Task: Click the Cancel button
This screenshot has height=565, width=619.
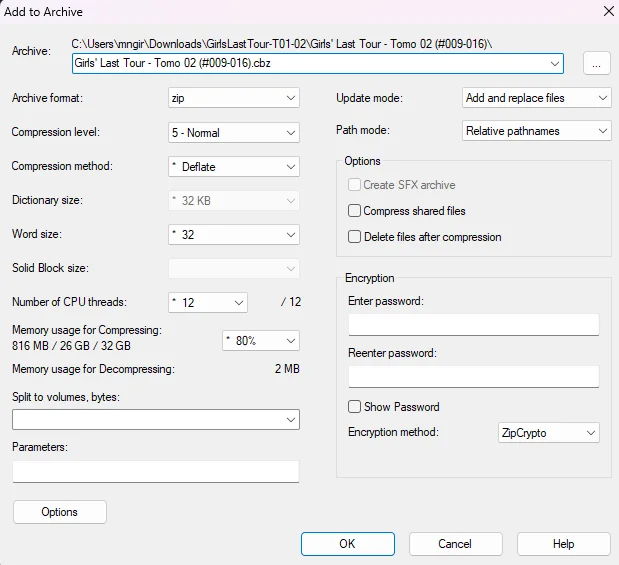Action: [x=455, y=544]
